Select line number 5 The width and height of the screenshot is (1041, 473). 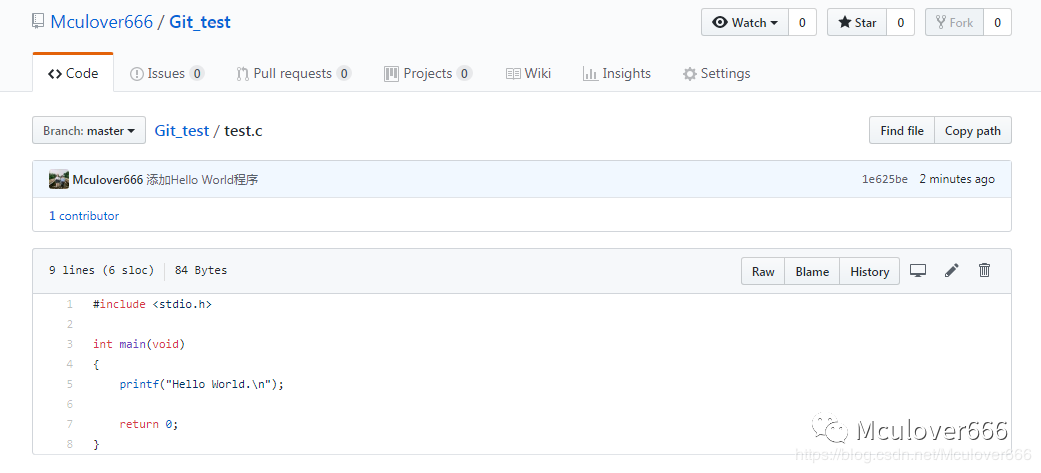pyautogui.click(x=69, y=384)
